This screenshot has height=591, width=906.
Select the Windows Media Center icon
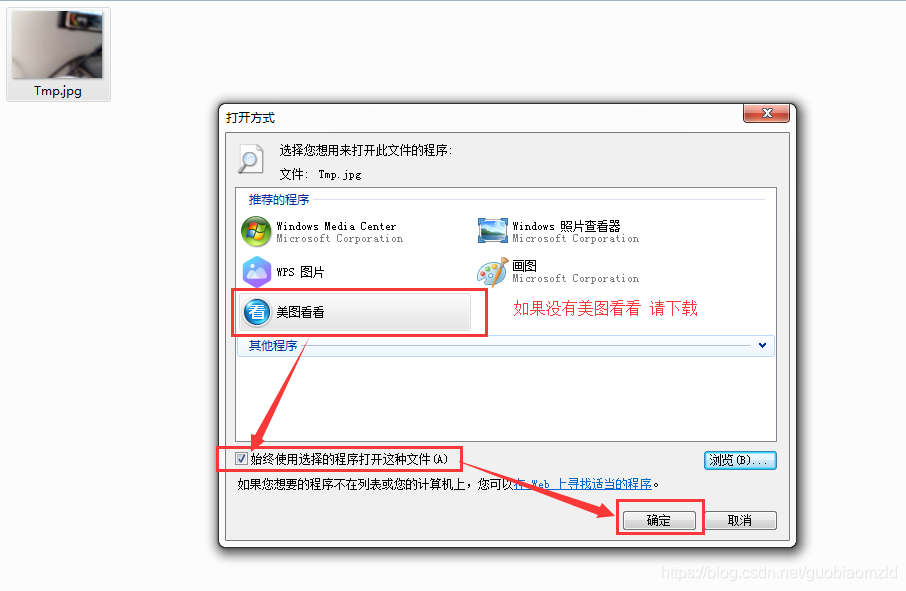pyautogui.click(x=256, y=231)
